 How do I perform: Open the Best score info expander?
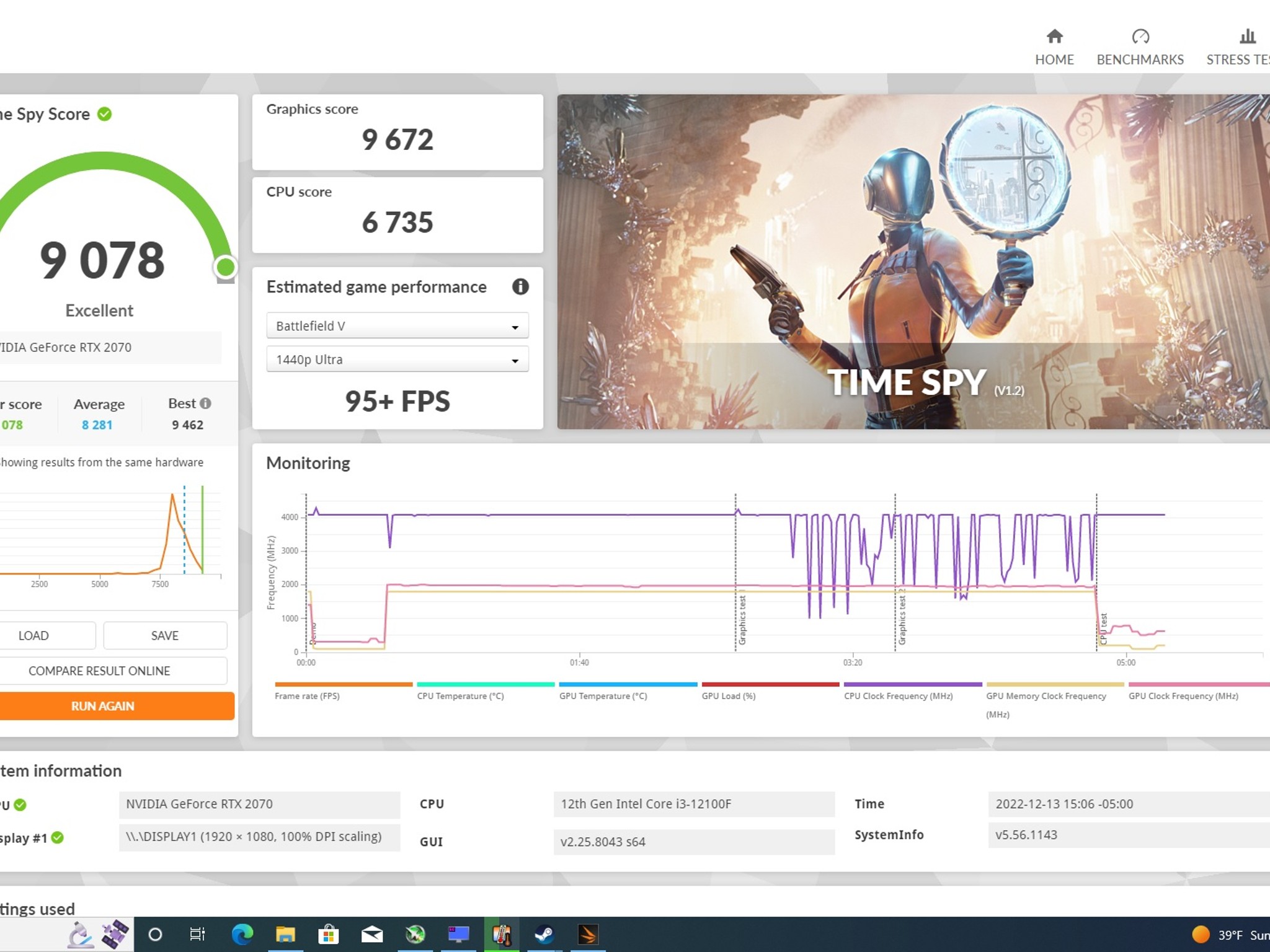(x=205, y=403)
